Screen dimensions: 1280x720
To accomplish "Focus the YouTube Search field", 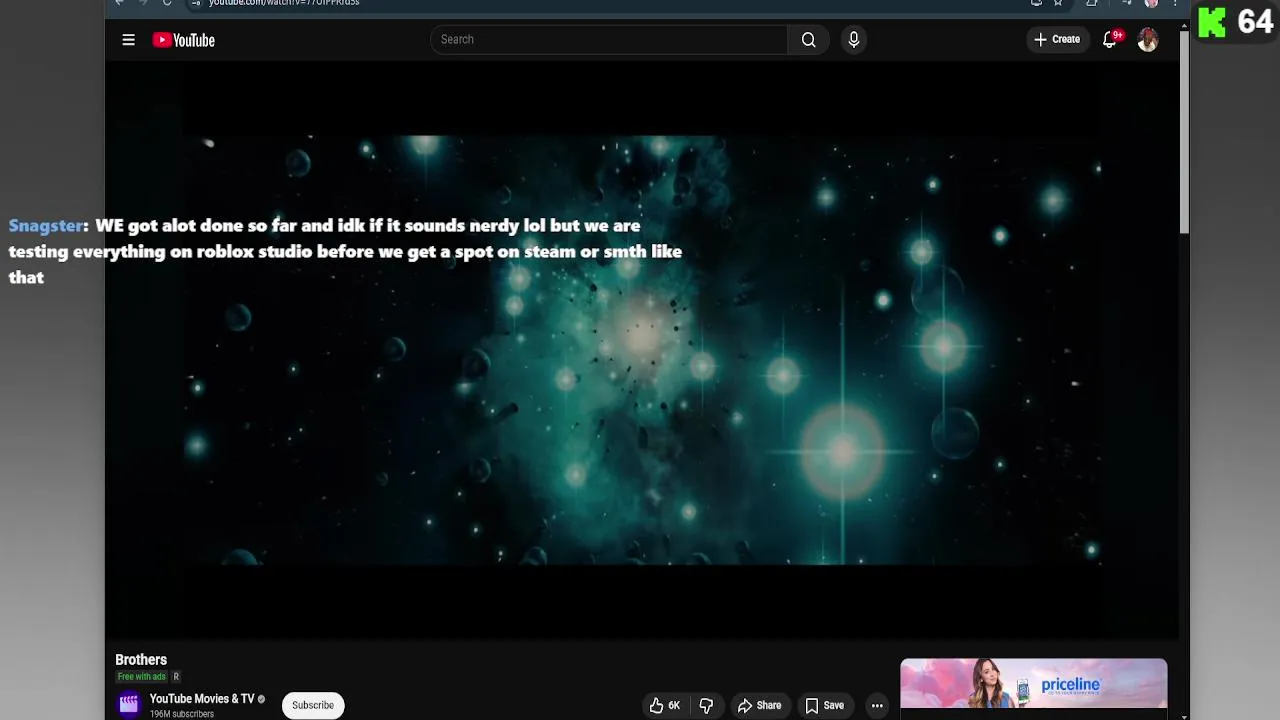I will point(609,40).
